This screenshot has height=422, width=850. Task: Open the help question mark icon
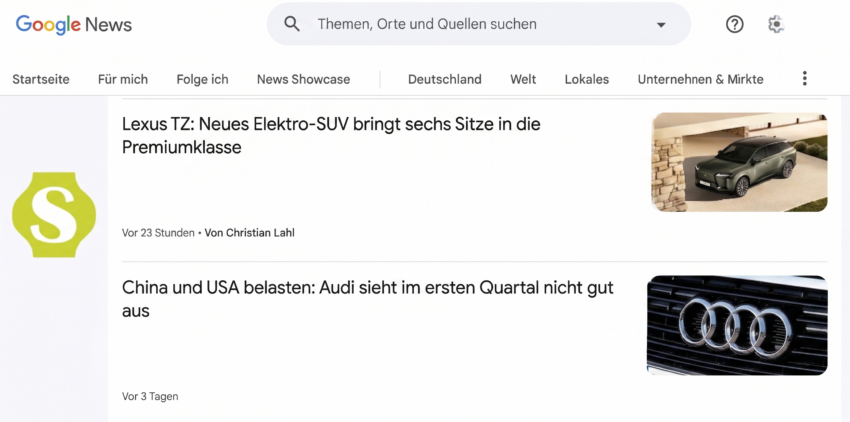point(735,24)
